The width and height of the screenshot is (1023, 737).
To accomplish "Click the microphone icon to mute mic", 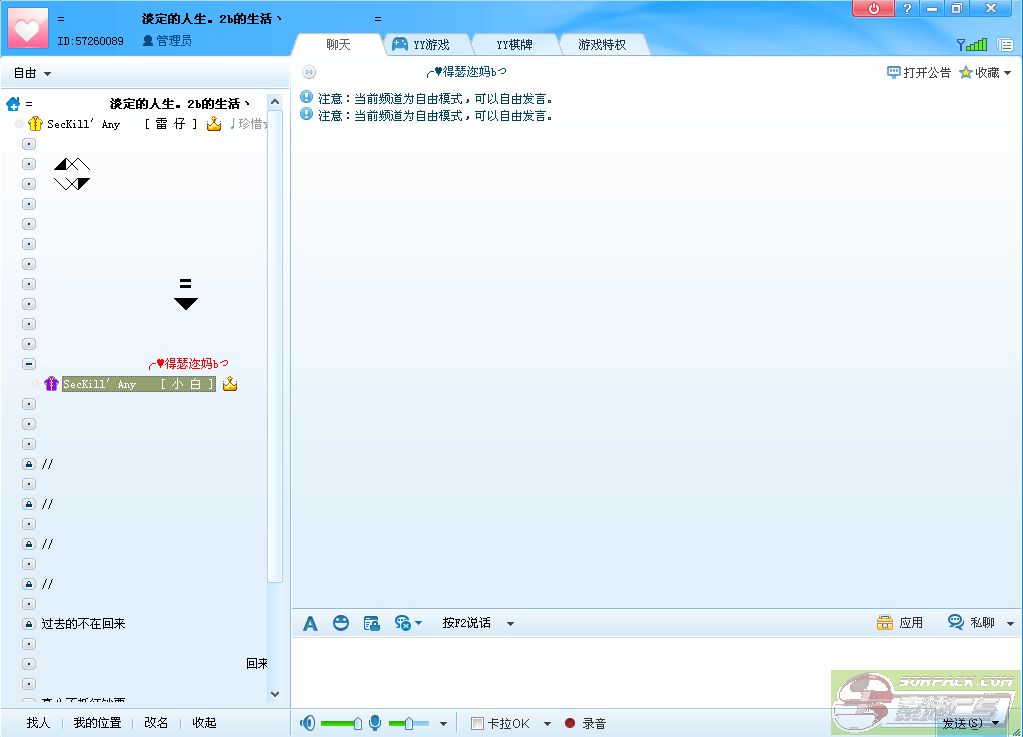I will pos(375,723).
